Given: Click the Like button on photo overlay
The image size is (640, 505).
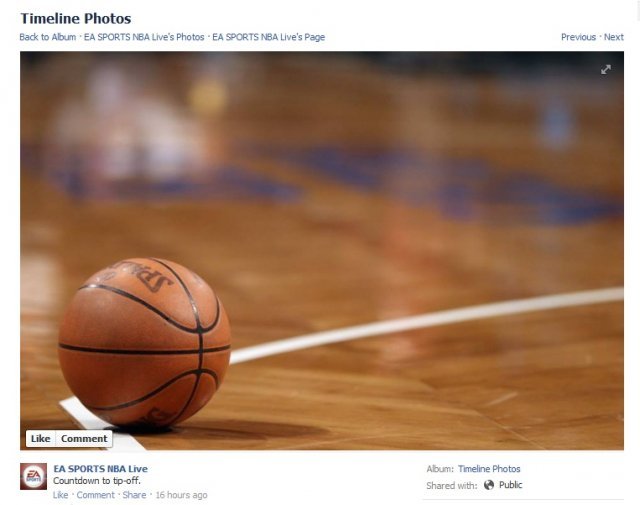Looking at the screenshot, I should pos(41,439).
